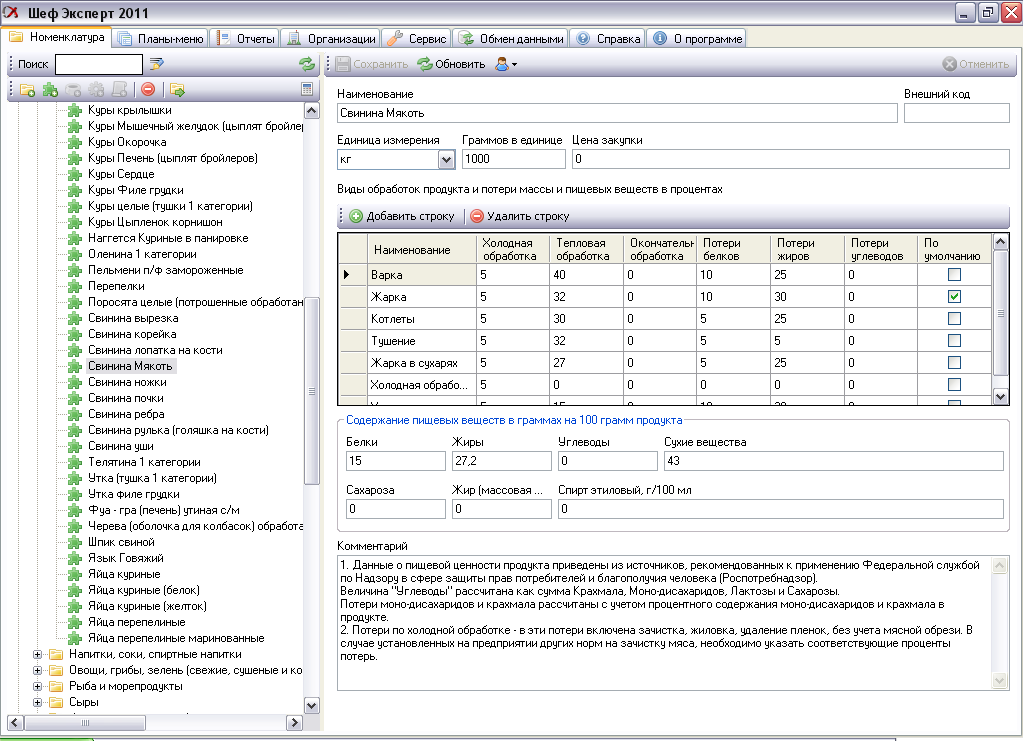Viewport: 1023px width, 741px height.
Task: Click the processing table vertical scrollbar thumb
Action: tap(1000, 313)
